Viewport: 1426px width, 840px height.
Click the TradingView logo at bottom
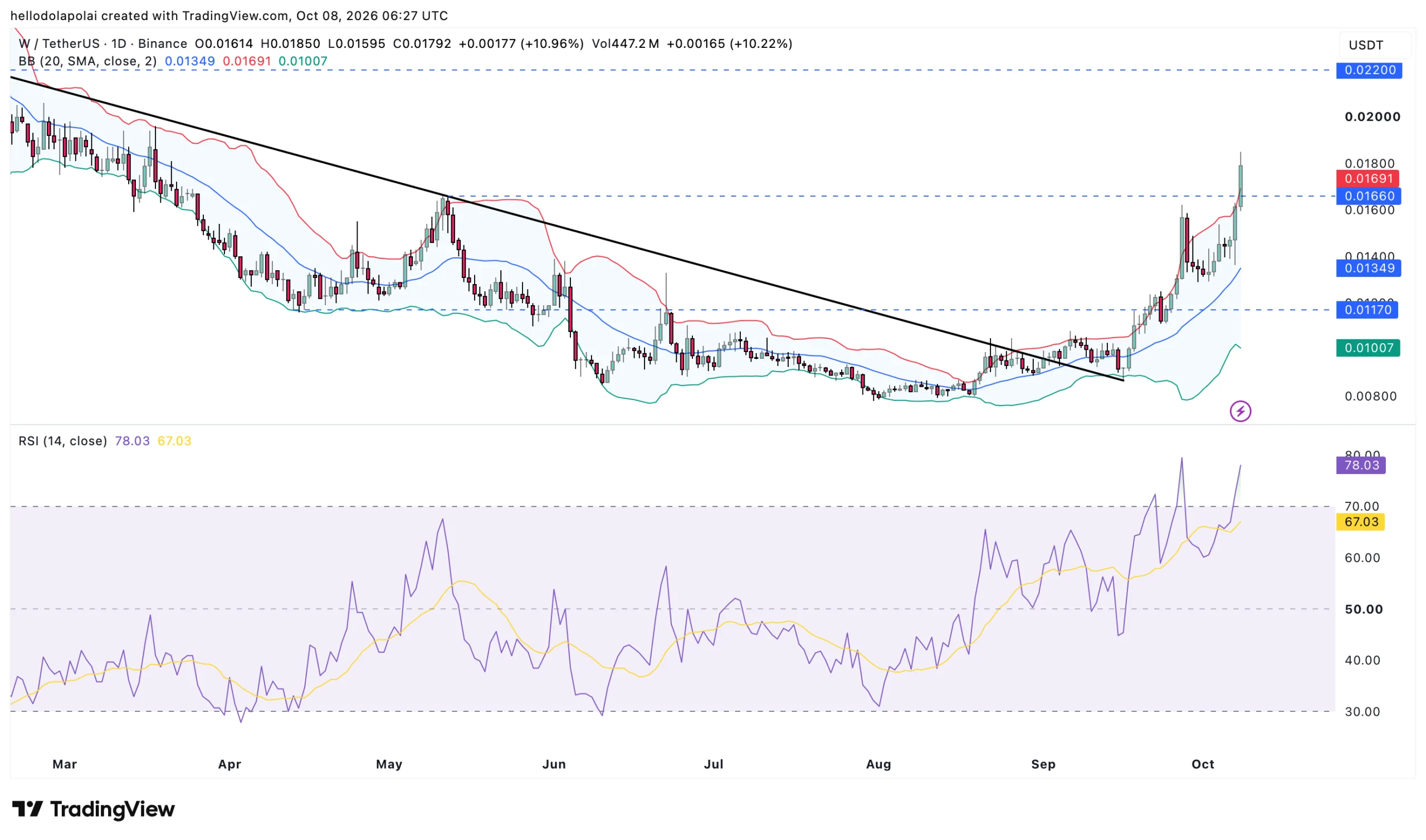pos(94,809)
